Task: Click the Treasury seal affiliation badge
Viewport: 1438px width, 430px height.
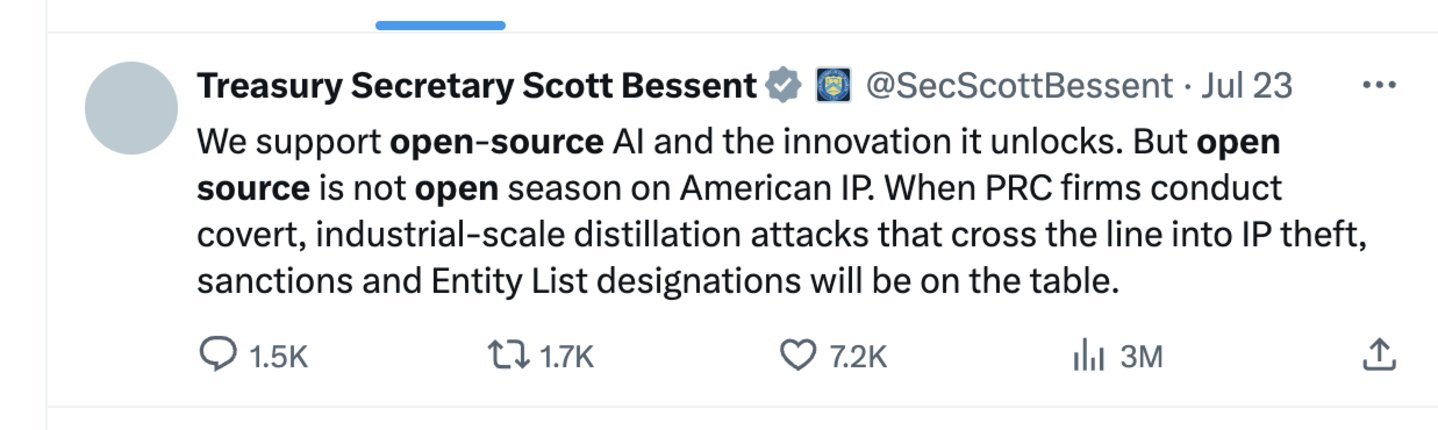Action: (x=832, y=86)
